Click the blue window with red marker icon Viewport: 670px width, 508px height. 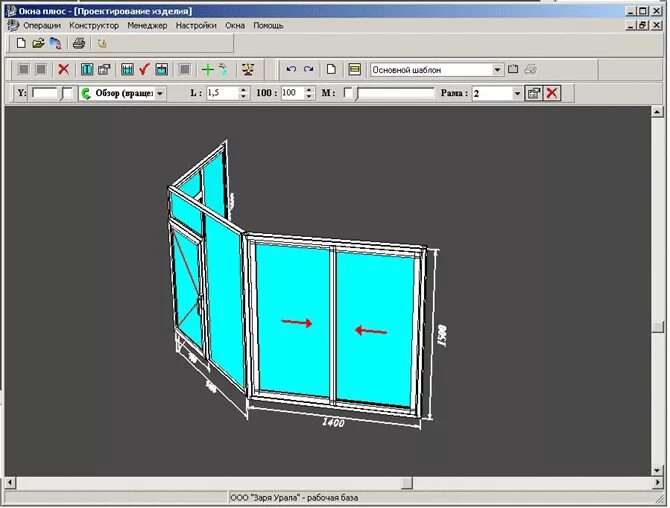(x=162, y=69)
